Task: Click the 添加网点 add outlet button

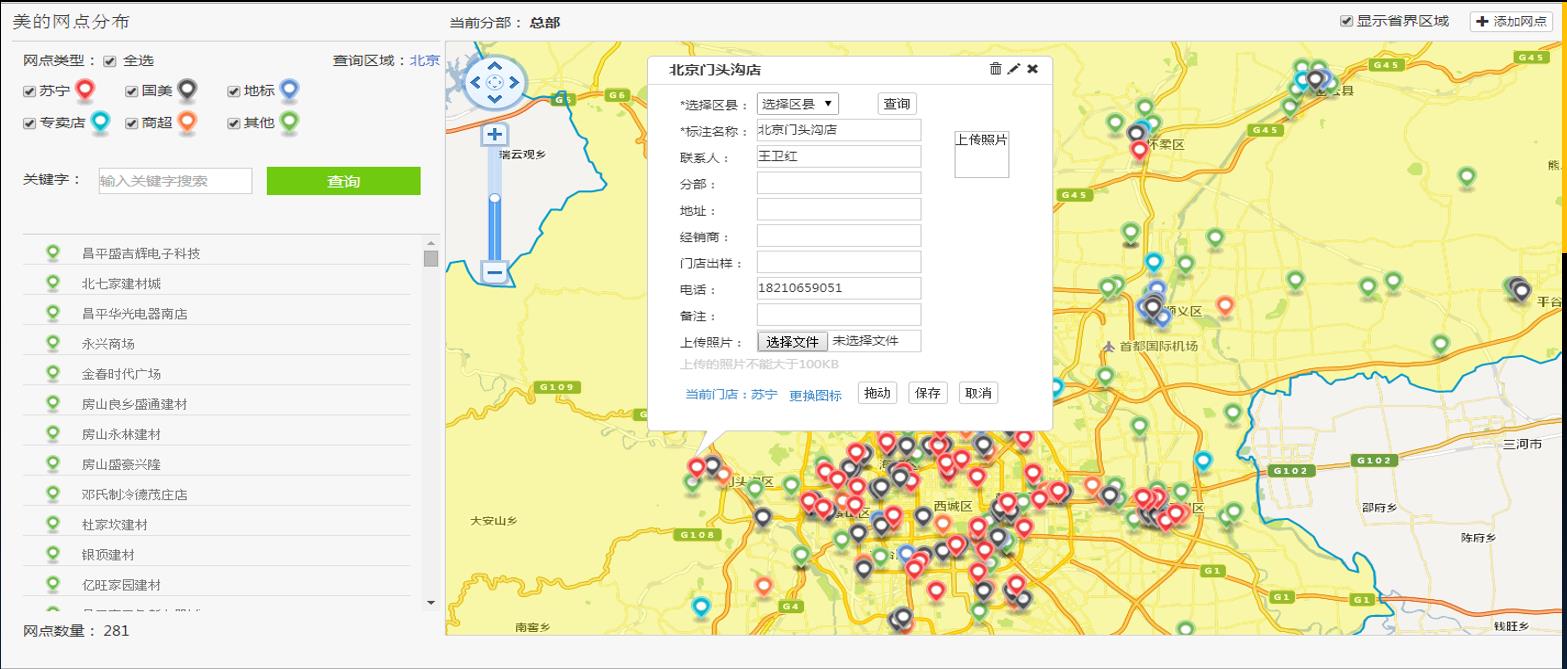Action: click(1510, 21)
